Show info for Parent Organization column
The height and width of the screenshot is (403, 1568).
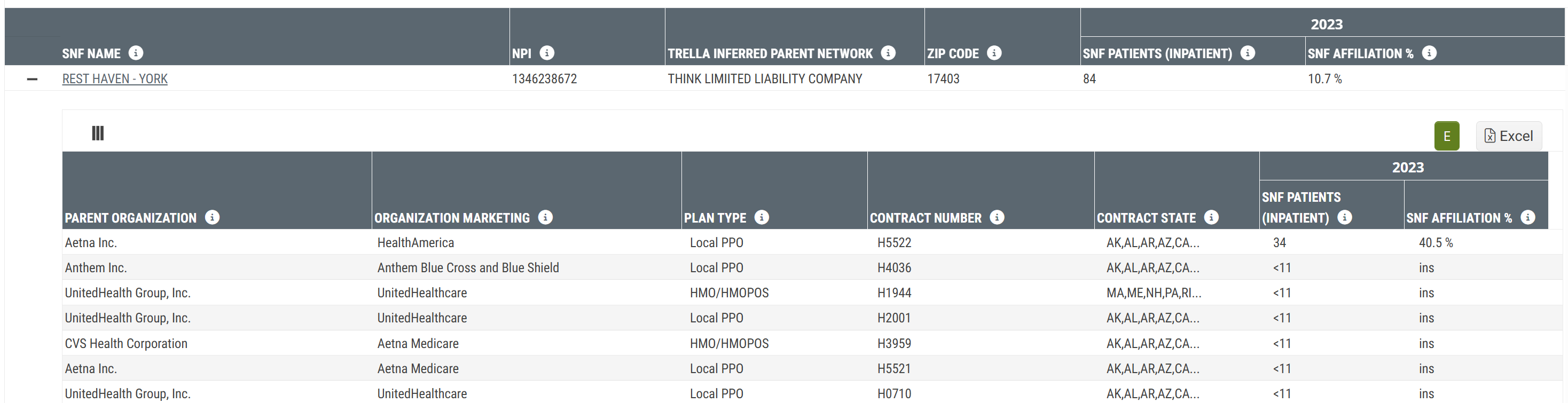[213, 217]
